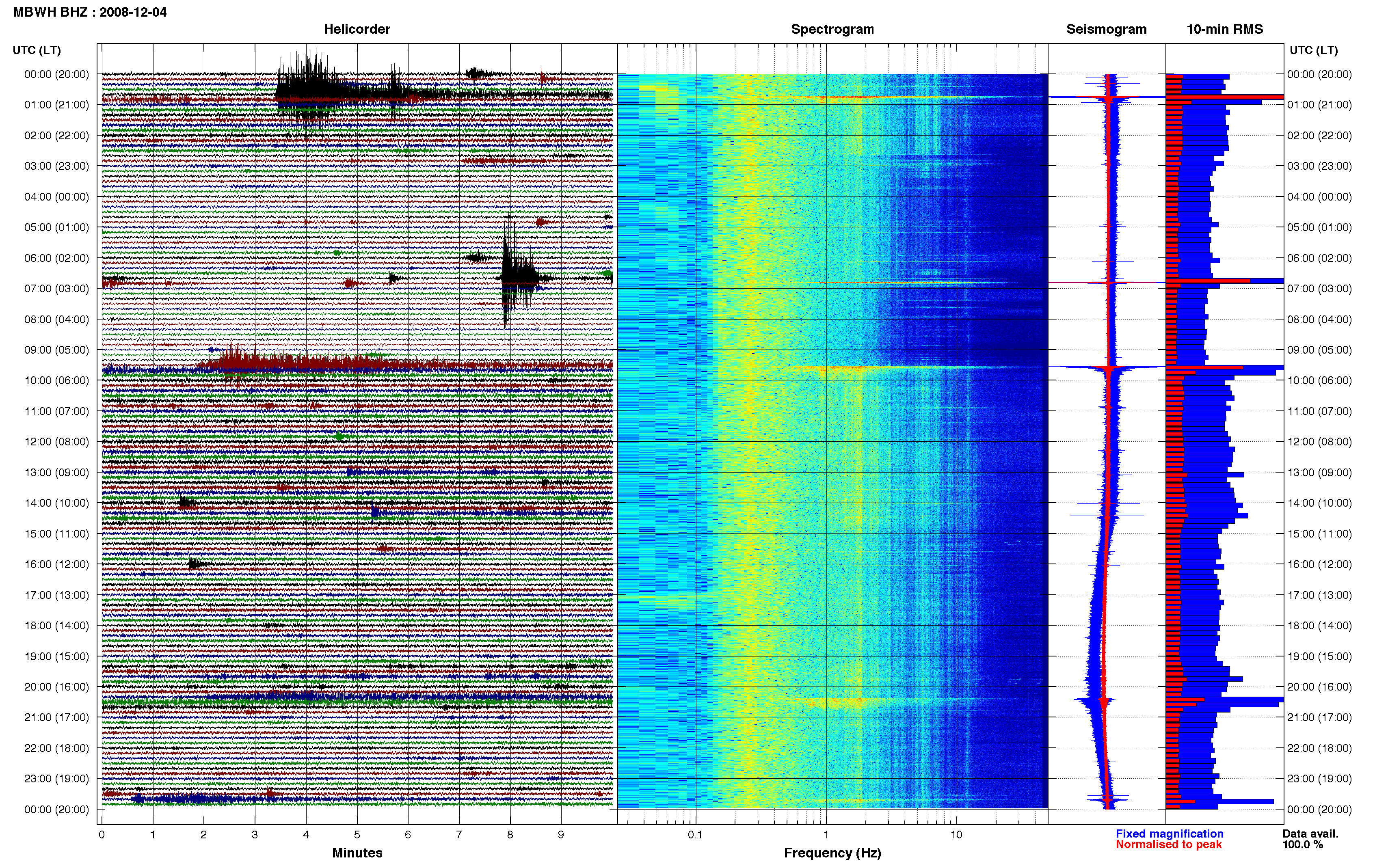Click the right 'UTC (LT)' axis label
Screen dimensions: 1388x868
coord(1313,50)
